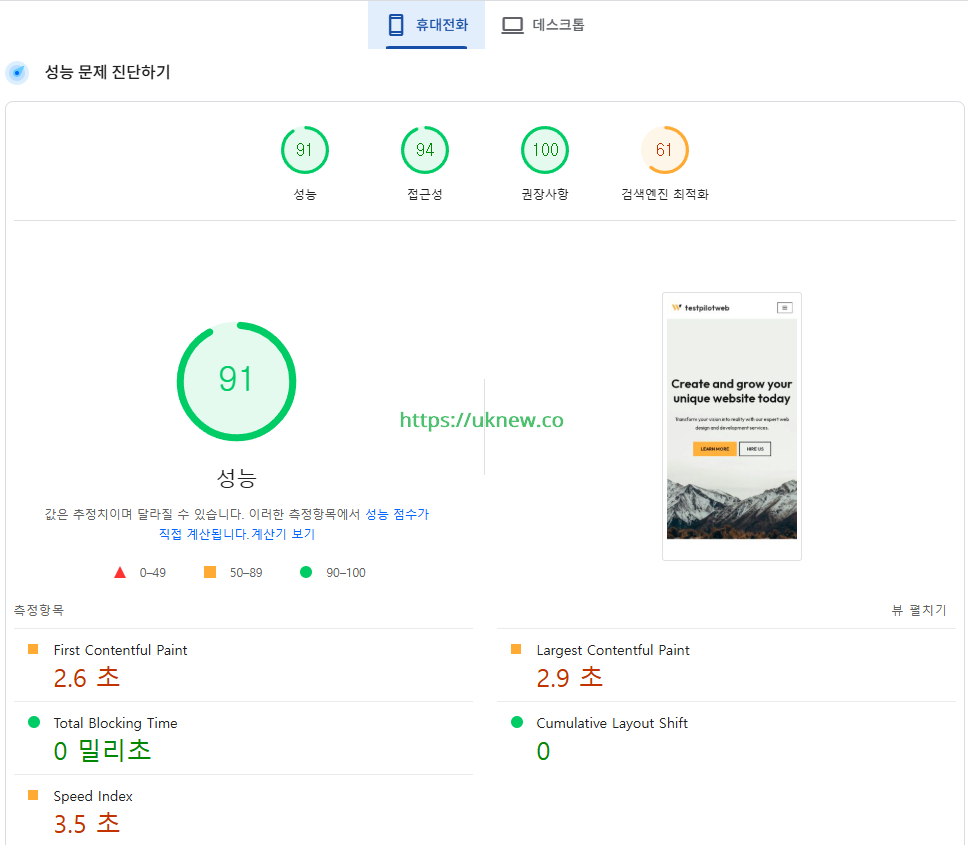Switch to the 데스크톱 tab
Screen dimensions: 968x845
click(x=543, y=25)
